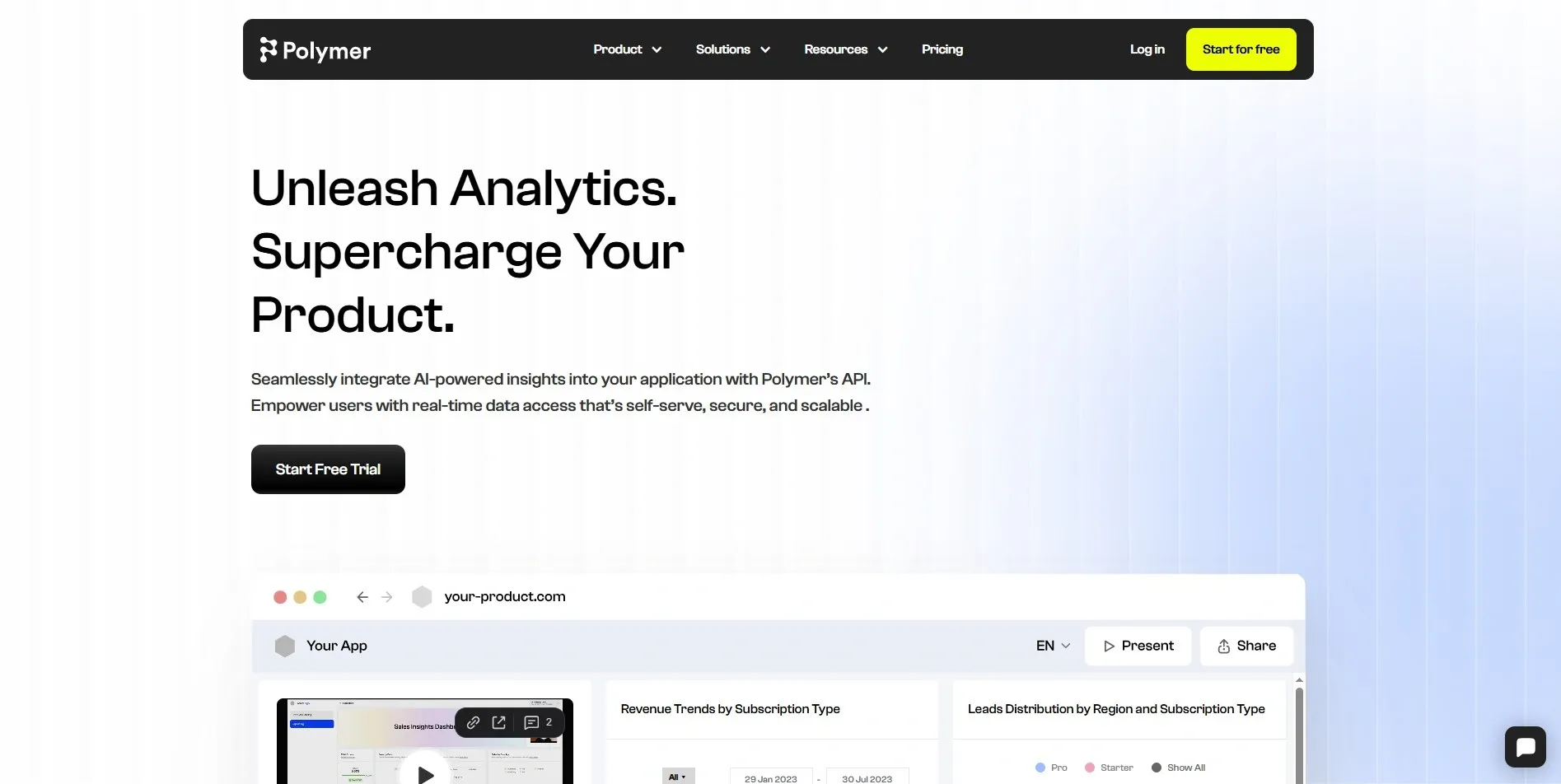
Task: Click the copy link icon on video
Action: pyautogui.click(x=473, y=722)
